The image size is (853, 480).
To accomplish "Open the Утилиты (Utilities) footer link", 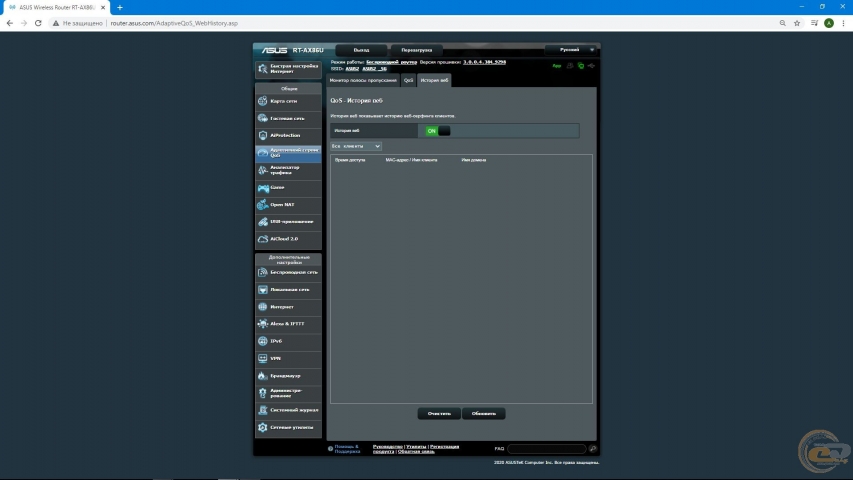I will [416, 447].
